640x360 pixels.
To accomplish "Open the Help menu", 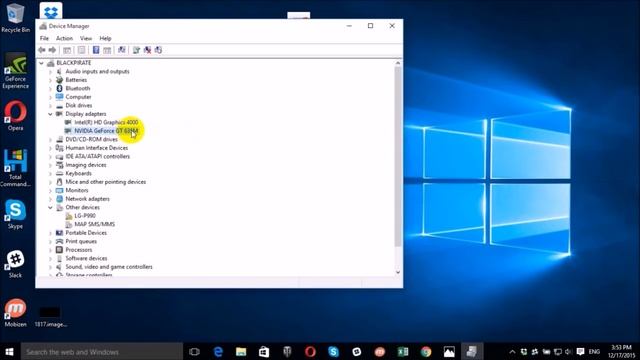I will pos(105,38).
